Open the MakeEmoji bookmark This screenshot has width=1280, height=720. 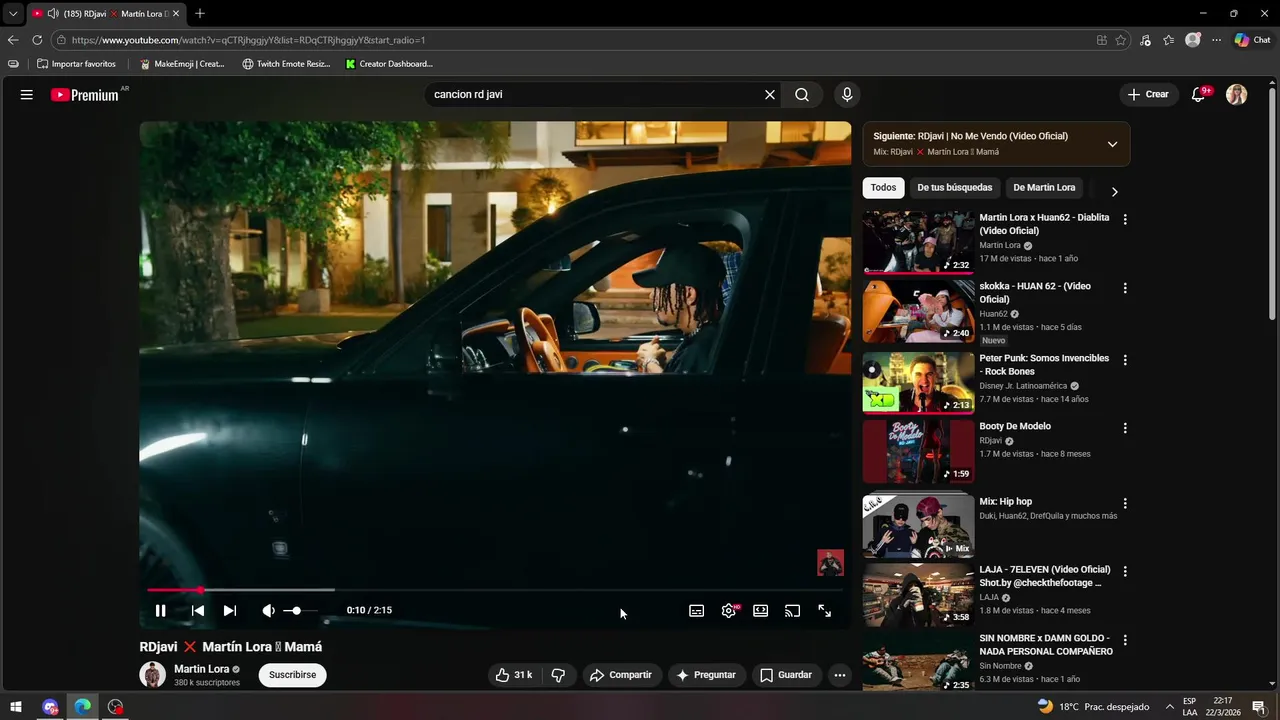[x=182, y=64]
